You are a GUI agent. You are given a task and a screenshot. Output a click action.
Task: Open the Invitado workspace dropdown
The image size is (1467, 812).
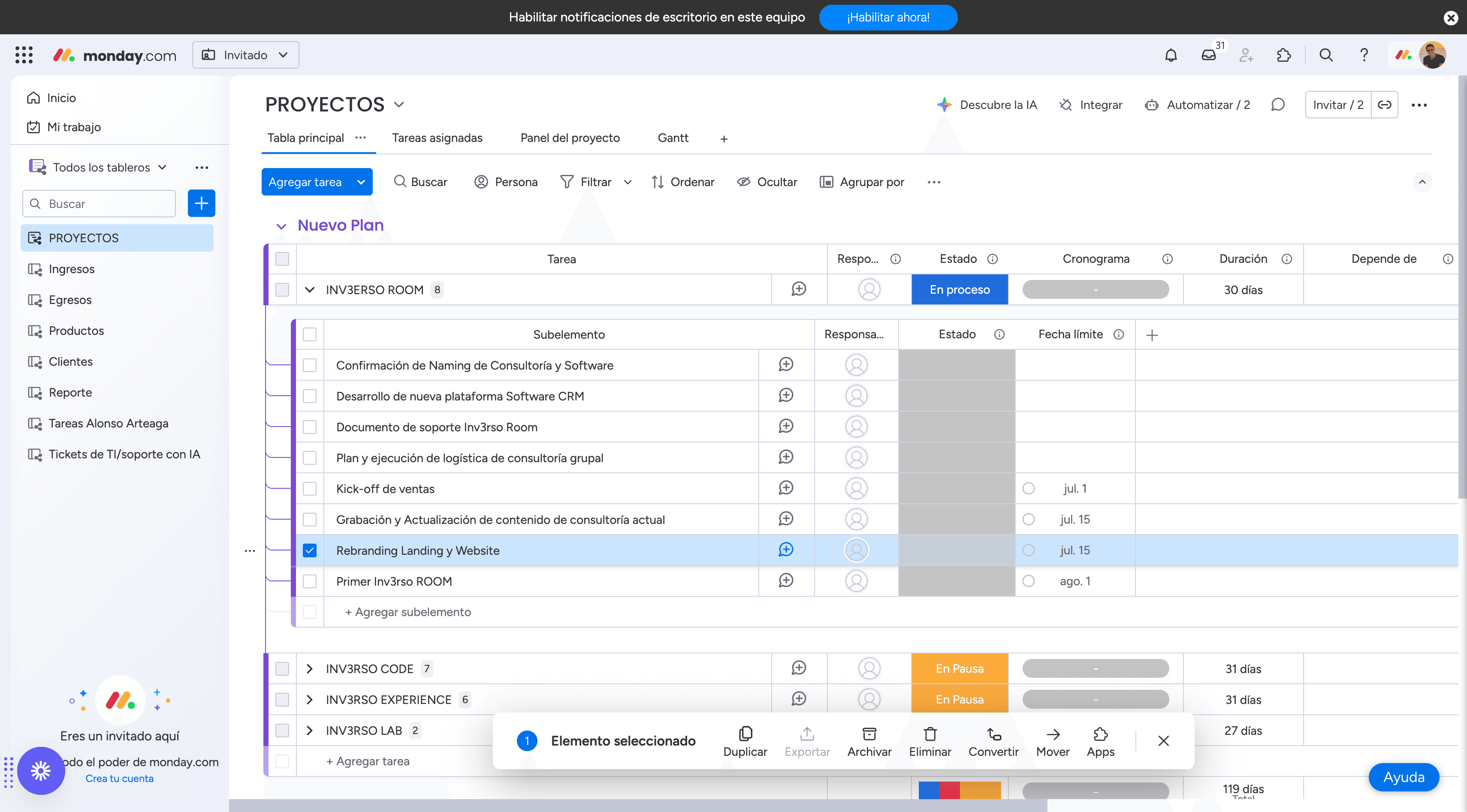pos(245,55)
